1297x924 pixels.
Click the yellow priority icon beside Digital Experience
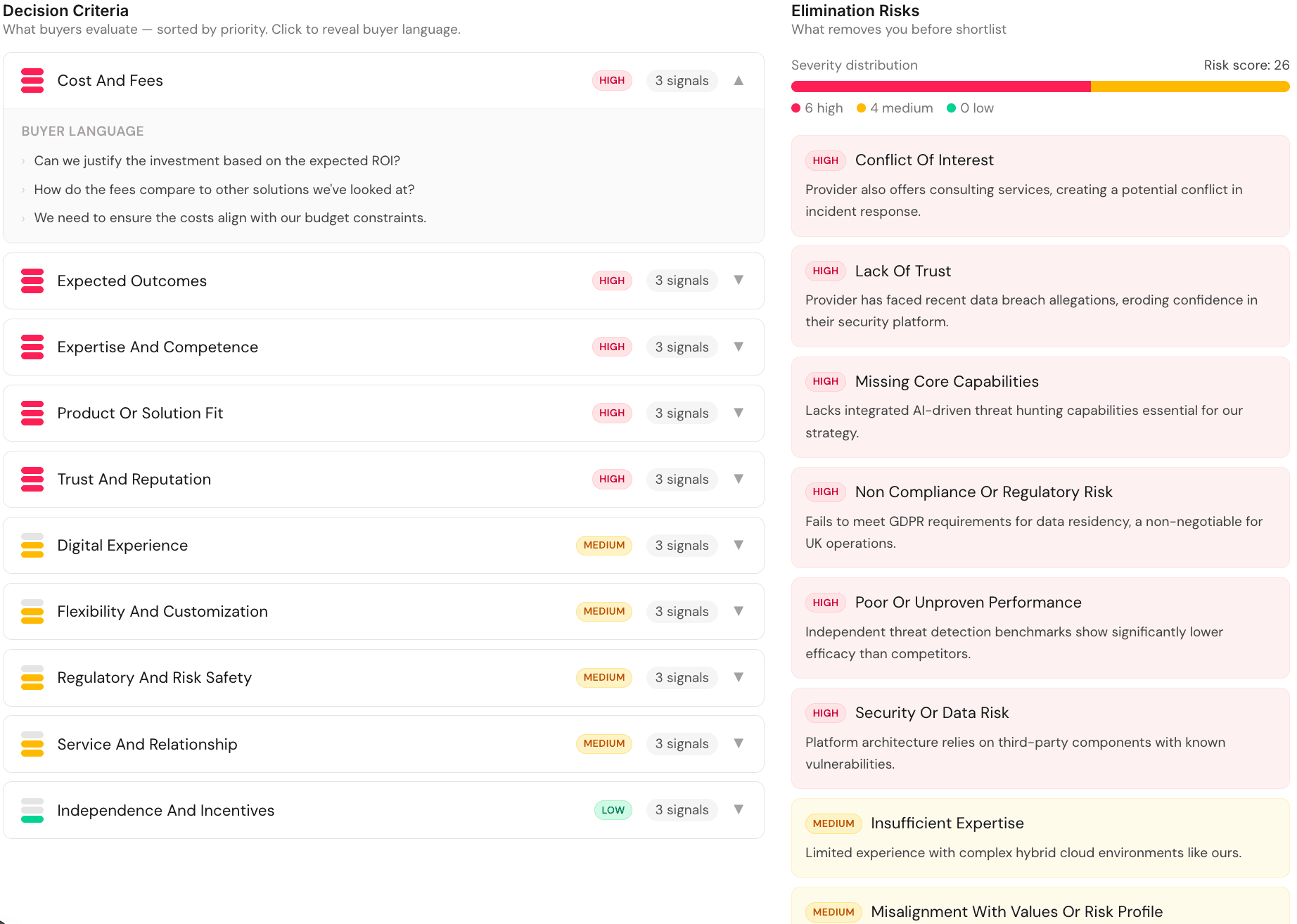[32, 546]
